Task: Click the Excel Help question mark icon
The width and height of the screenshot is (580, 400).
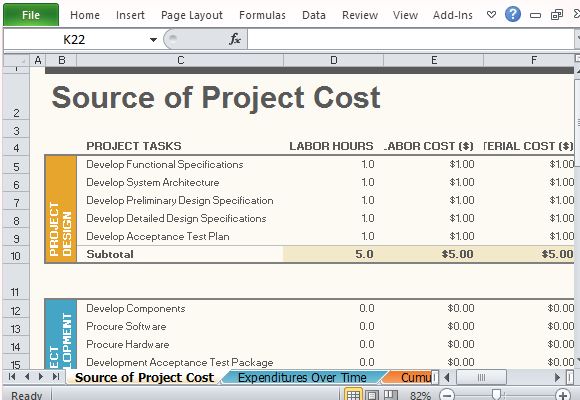Action: 513,15
